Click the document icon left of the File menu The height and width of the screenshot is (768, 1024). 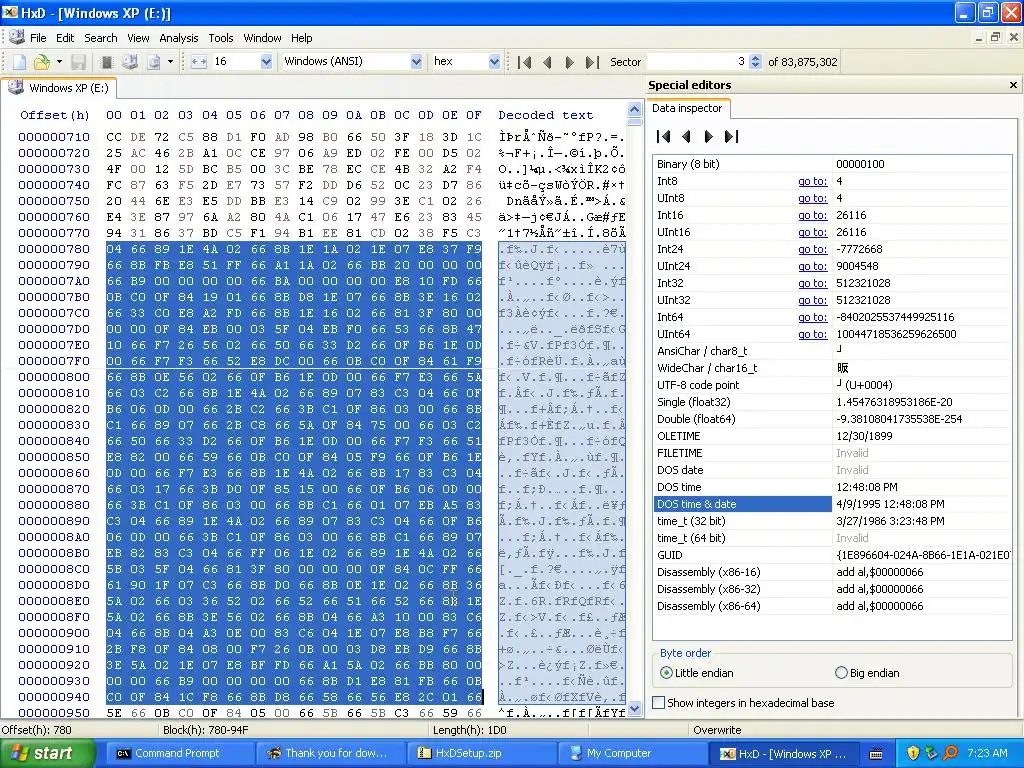coord(17,37)
